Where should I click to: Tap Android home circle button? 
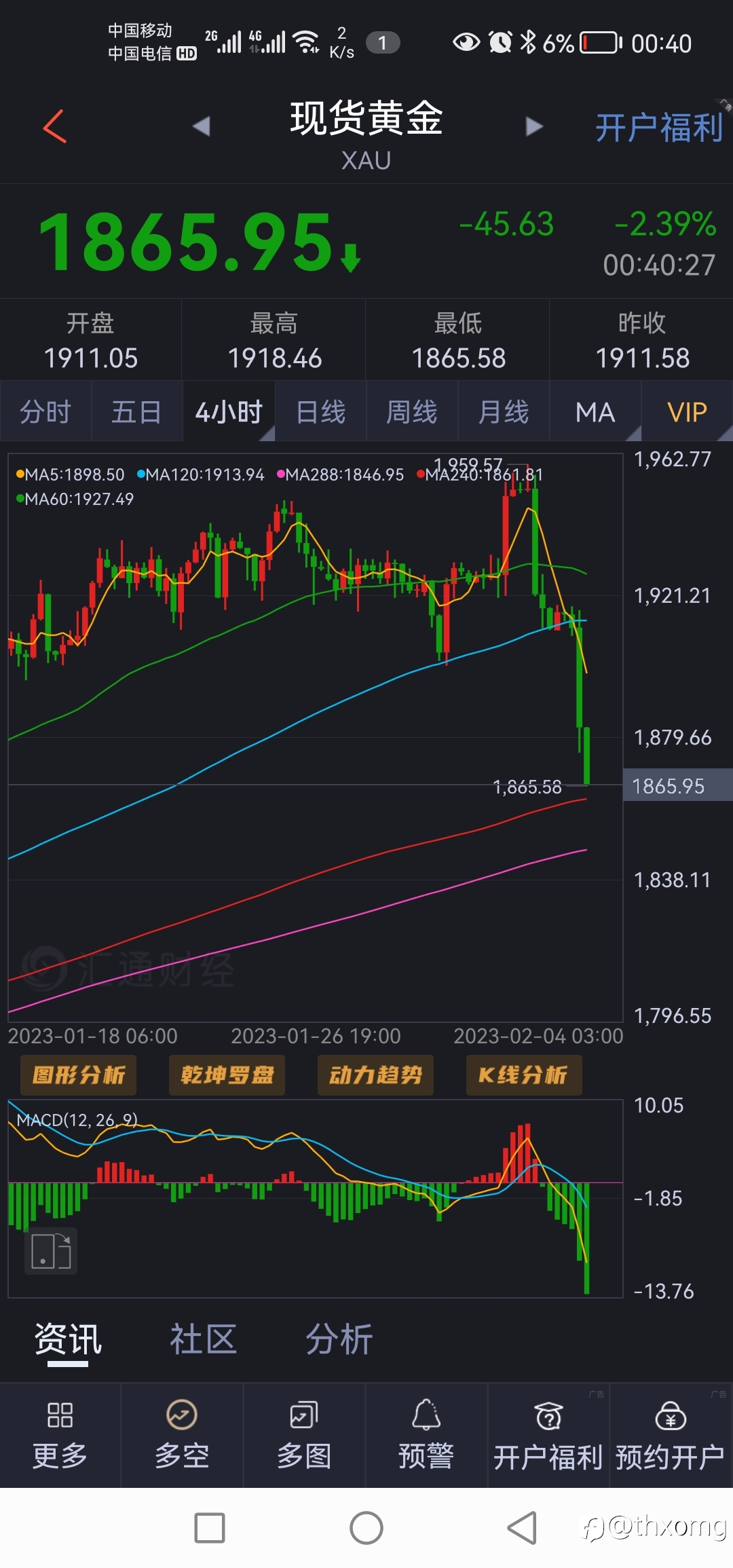[366, 1528]
